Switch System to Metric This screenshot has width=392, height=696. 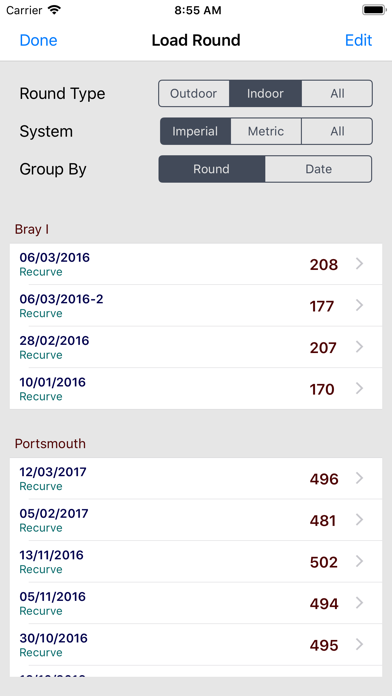pos(266,131)
